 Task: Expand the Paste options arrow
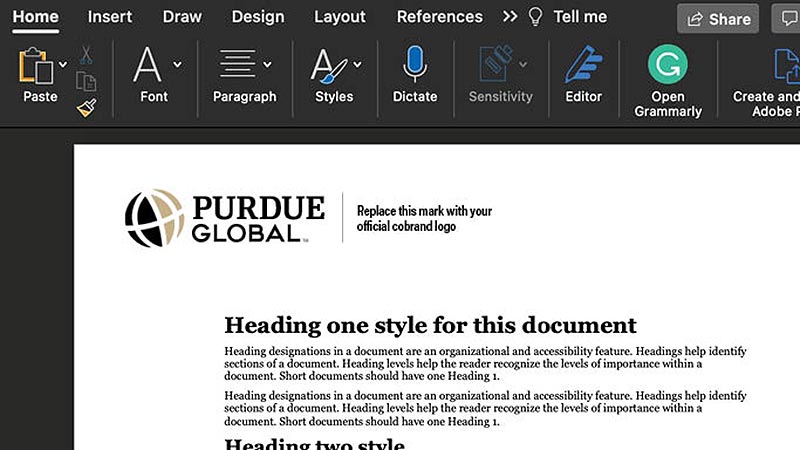[x=63, y=64]
